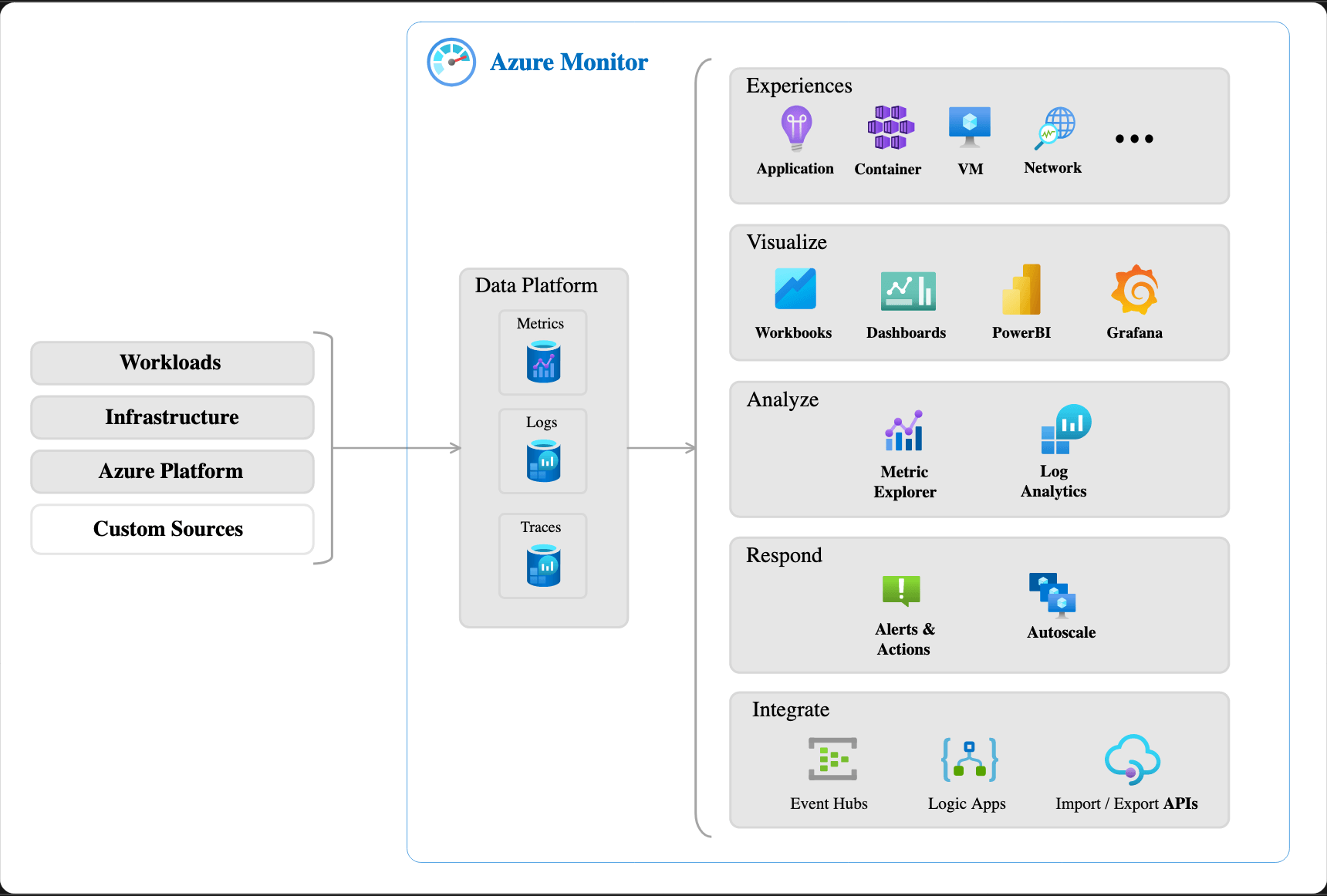Image resolution: width=1327 pixels, height=896 pixels.
Task: Click the three-dots more experiences icon
Action: (1134, 139)
